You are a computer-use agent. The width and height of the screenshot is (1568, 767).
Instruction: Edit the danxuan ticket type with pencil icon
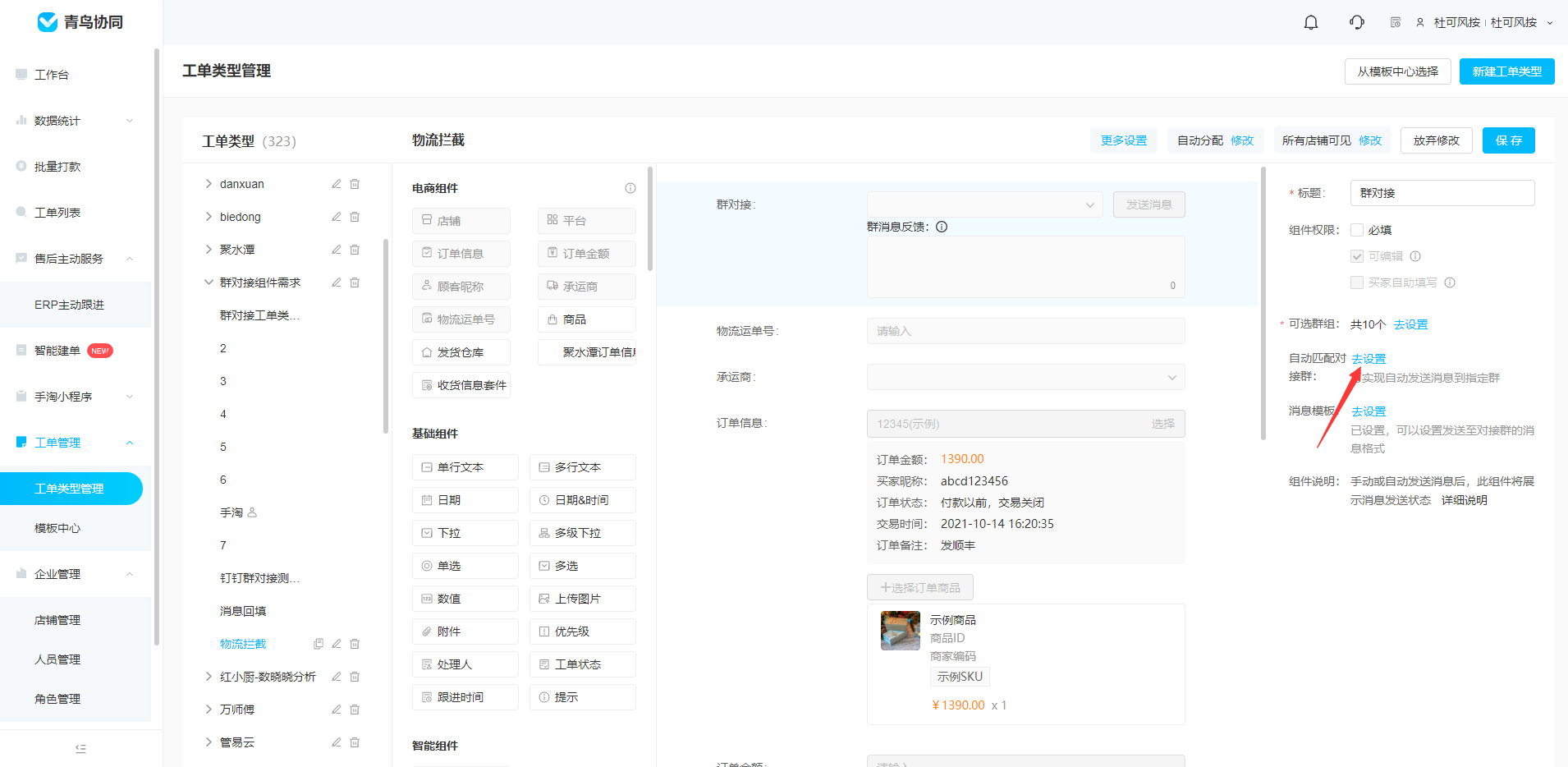pos(337,184)
